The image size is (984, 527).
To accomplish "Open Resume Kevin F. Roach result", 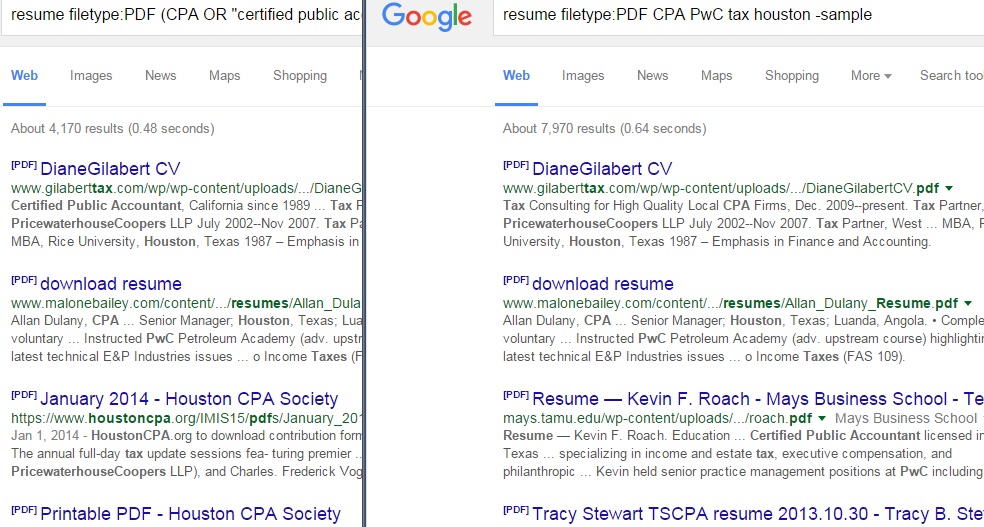I will 758,399.
